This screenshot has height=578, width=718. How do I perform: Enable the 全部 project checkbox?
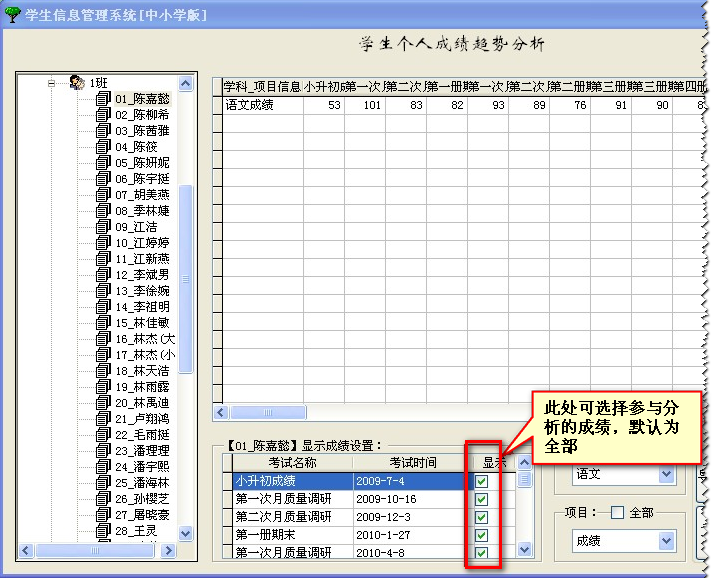coord(617,513)
